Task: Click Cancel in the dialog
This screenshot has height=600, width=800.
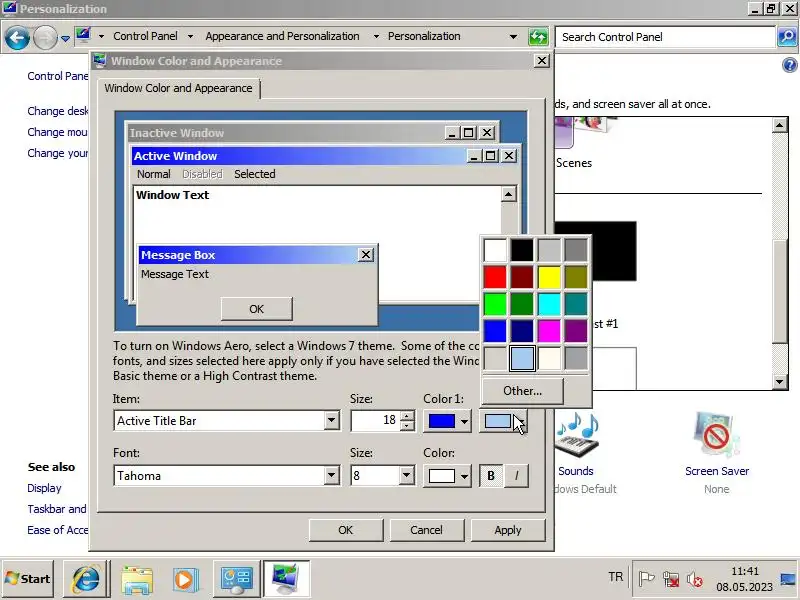Action: [x=427, y=530]
